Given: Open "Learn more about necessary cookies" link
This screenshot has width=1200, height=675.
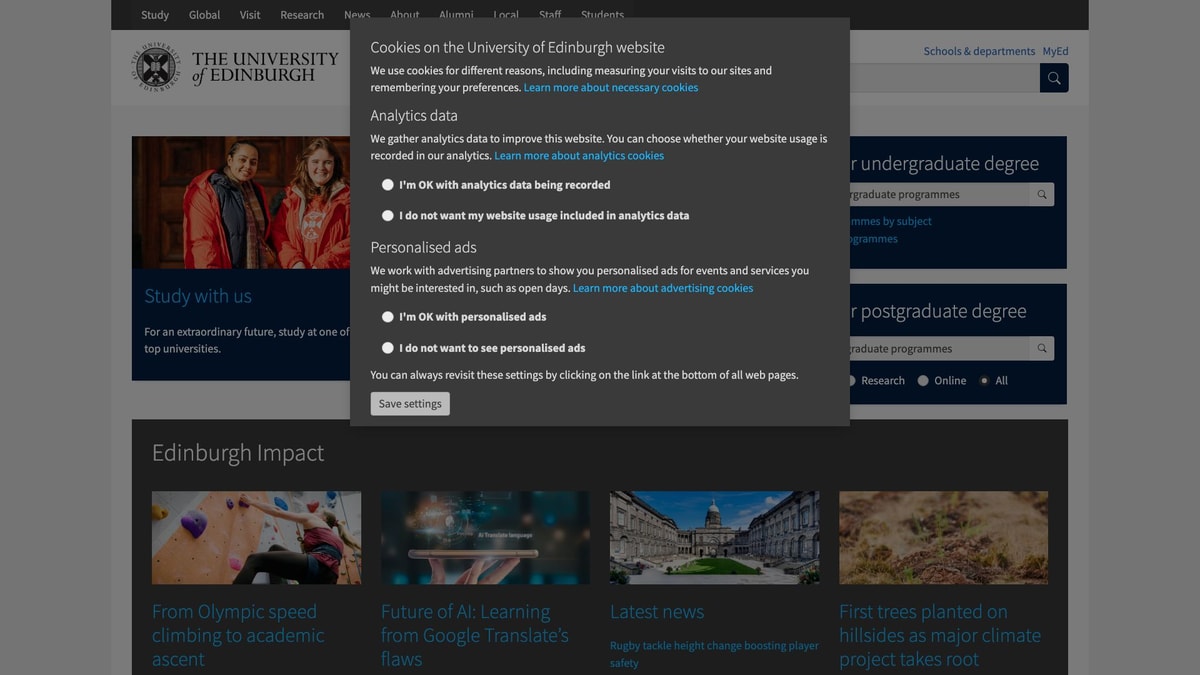Looking at the screenshot, I should 610,88.
